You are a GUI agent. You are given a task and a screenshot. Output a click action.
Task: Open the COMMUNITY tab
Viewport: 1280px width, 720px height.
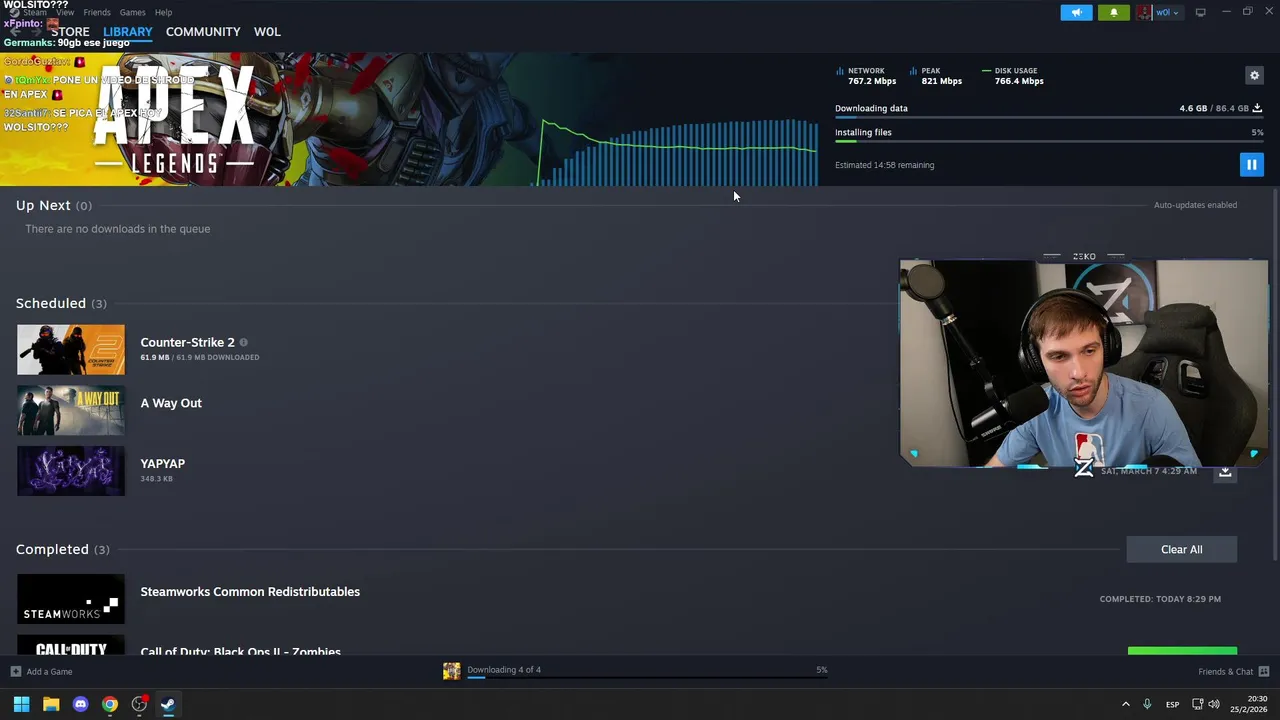(x=203, y=32)
